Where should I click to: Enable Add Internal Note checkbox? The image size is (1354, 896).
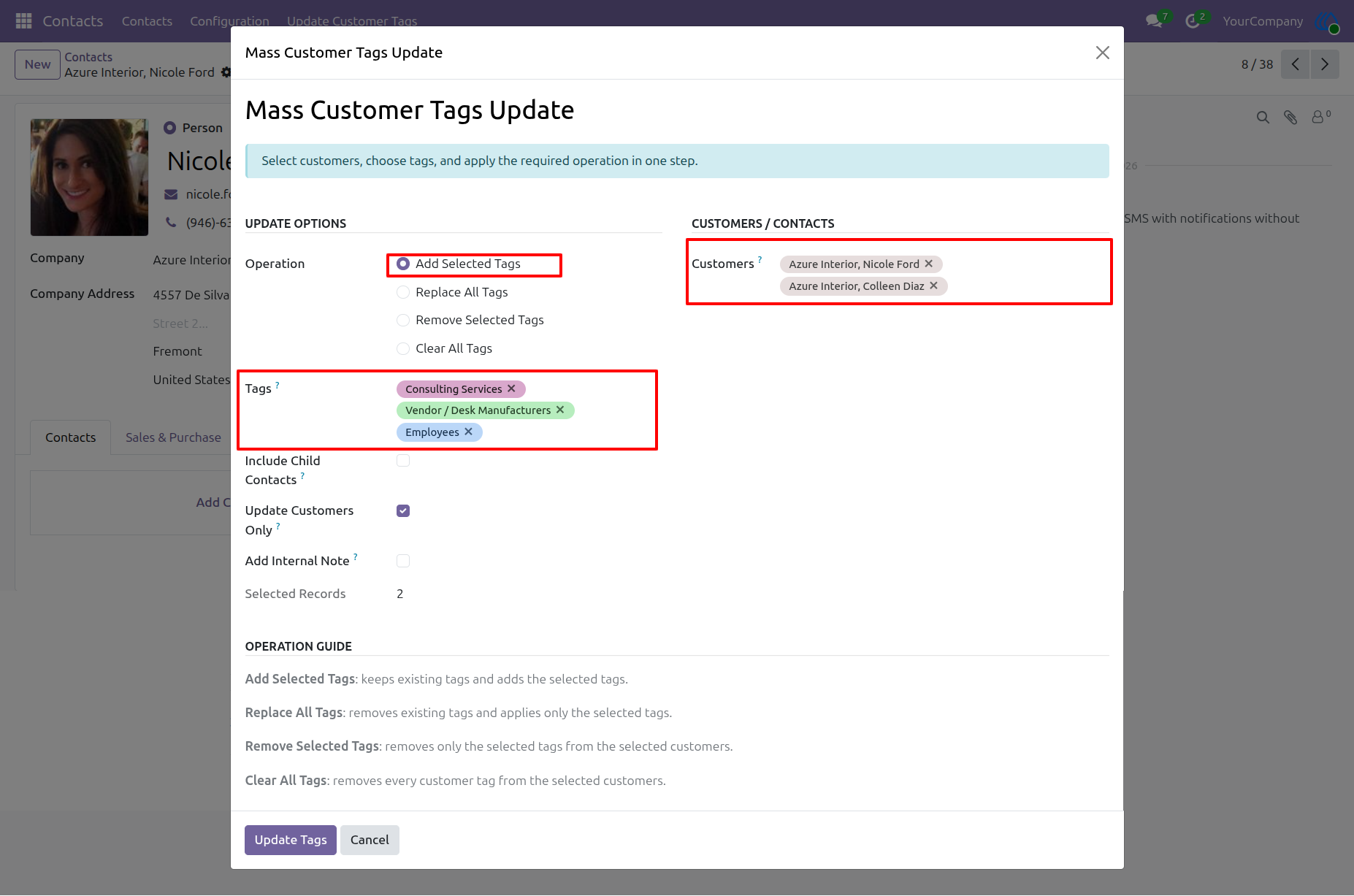coord(403,561)
